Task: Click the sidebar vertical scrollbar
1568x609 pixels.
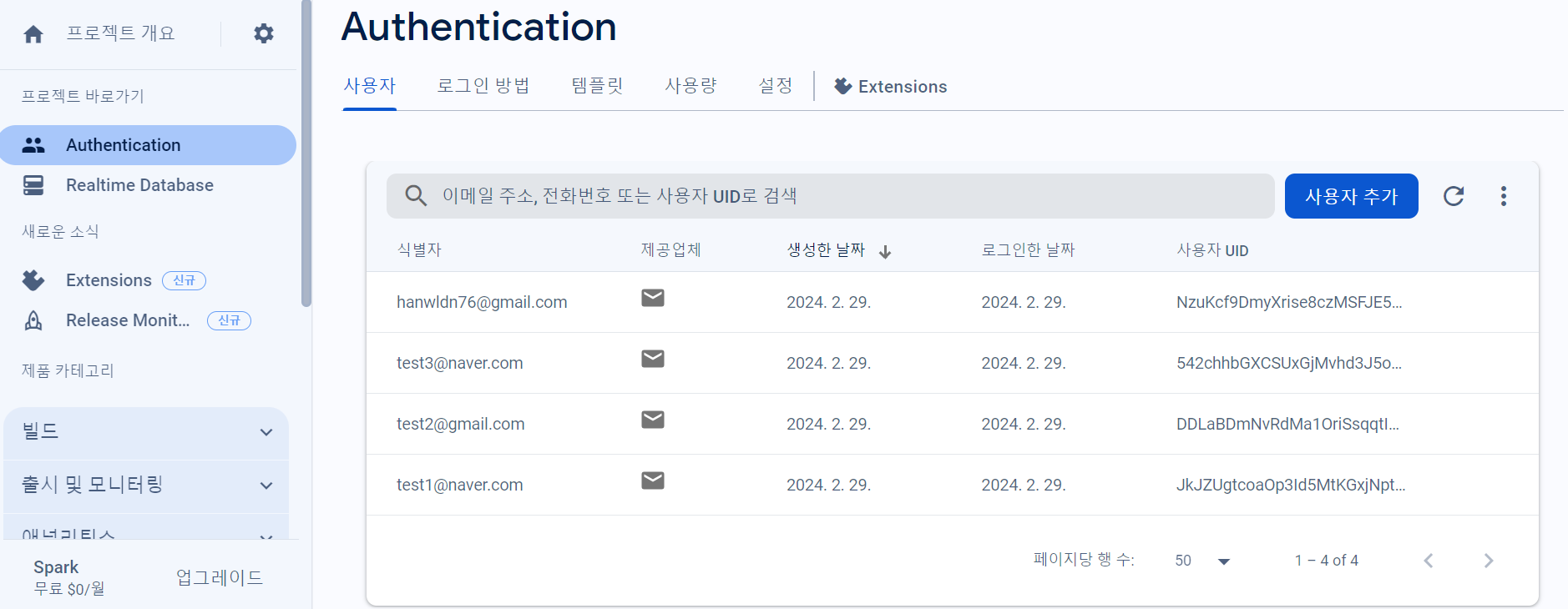Action: pyautogui.click(x=306, y=154)
